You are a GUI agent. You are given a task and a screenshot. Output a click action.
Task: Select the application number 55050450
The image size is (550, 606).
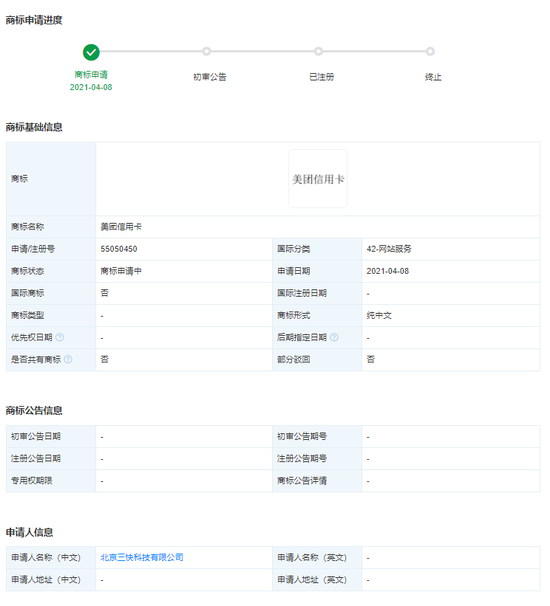point(119,249)
